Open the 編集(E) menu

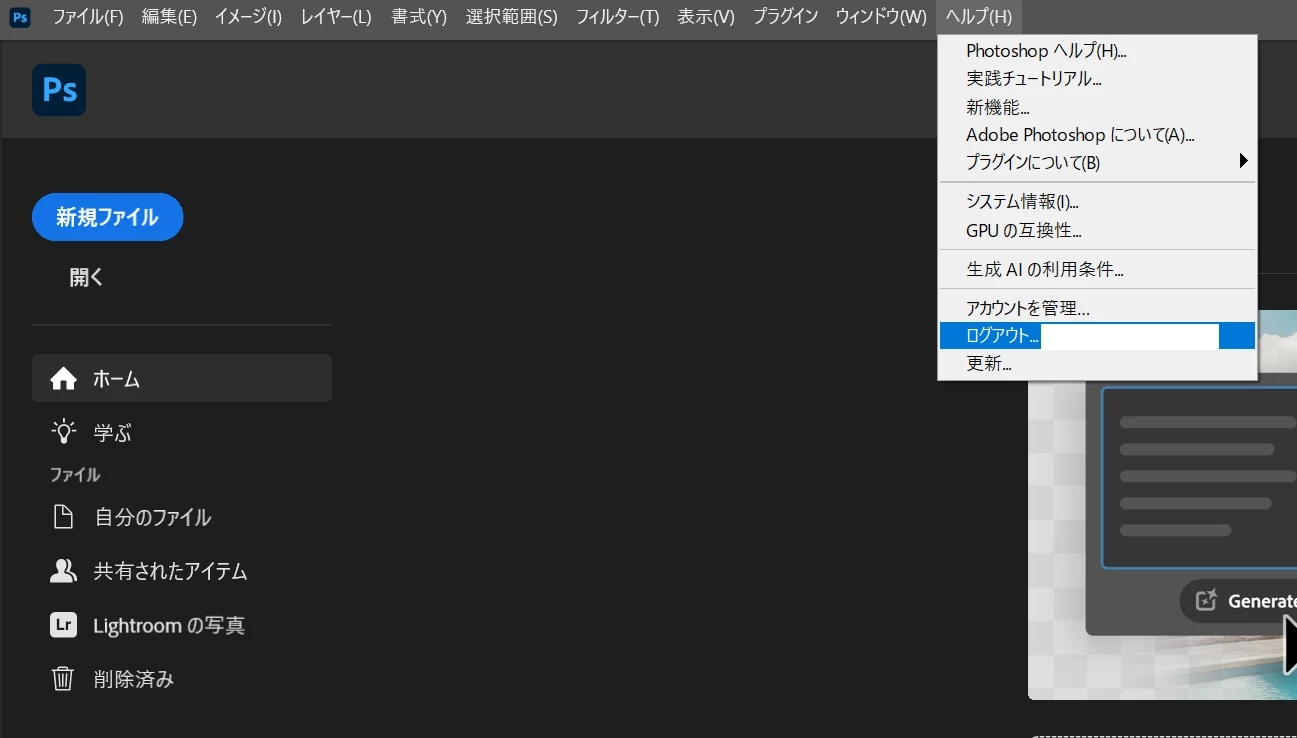pos(169,17)
